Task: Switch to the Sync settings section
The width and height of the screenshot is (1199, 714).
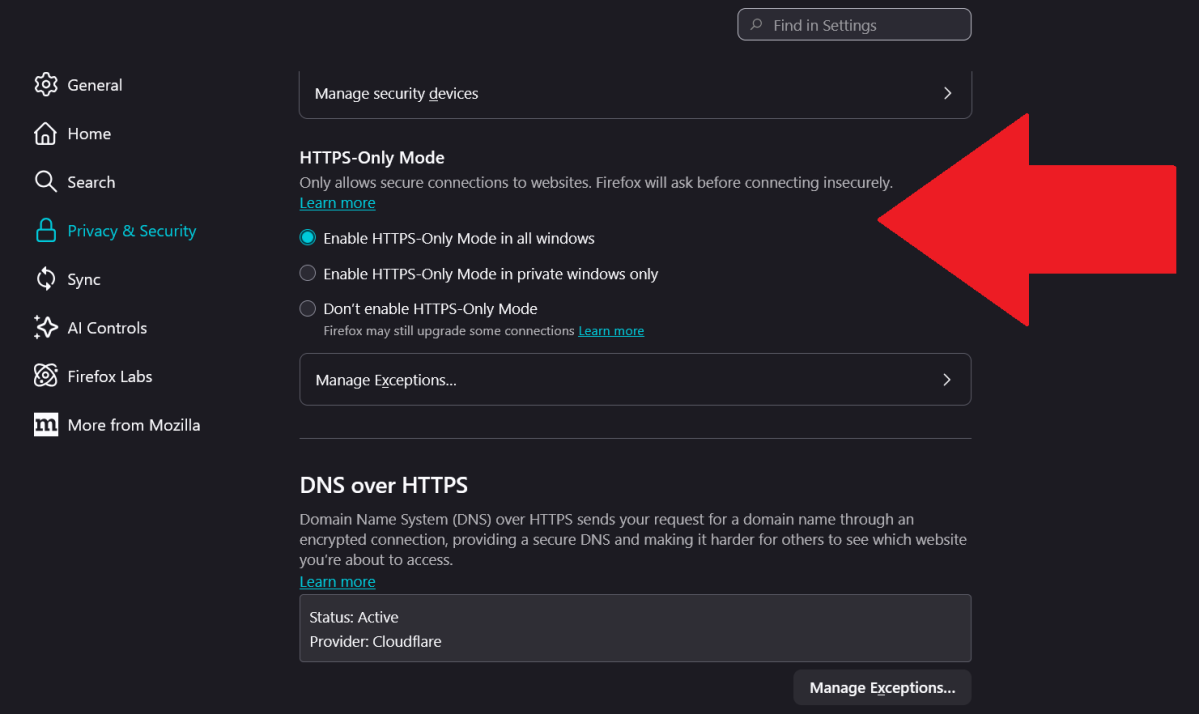Action: (85, 279)
